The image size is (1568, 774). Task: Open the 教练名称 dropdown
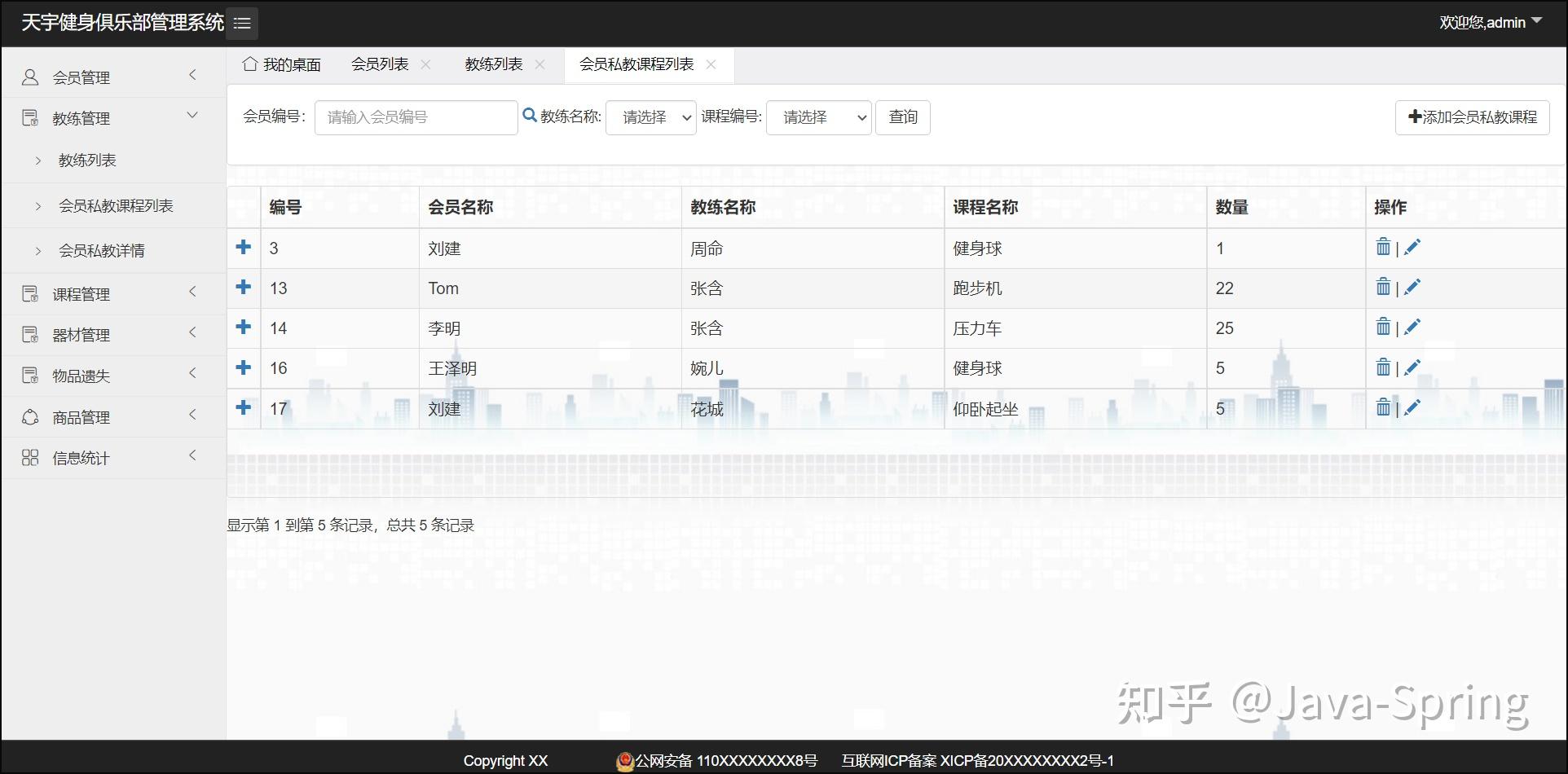[x=650, y=117]
